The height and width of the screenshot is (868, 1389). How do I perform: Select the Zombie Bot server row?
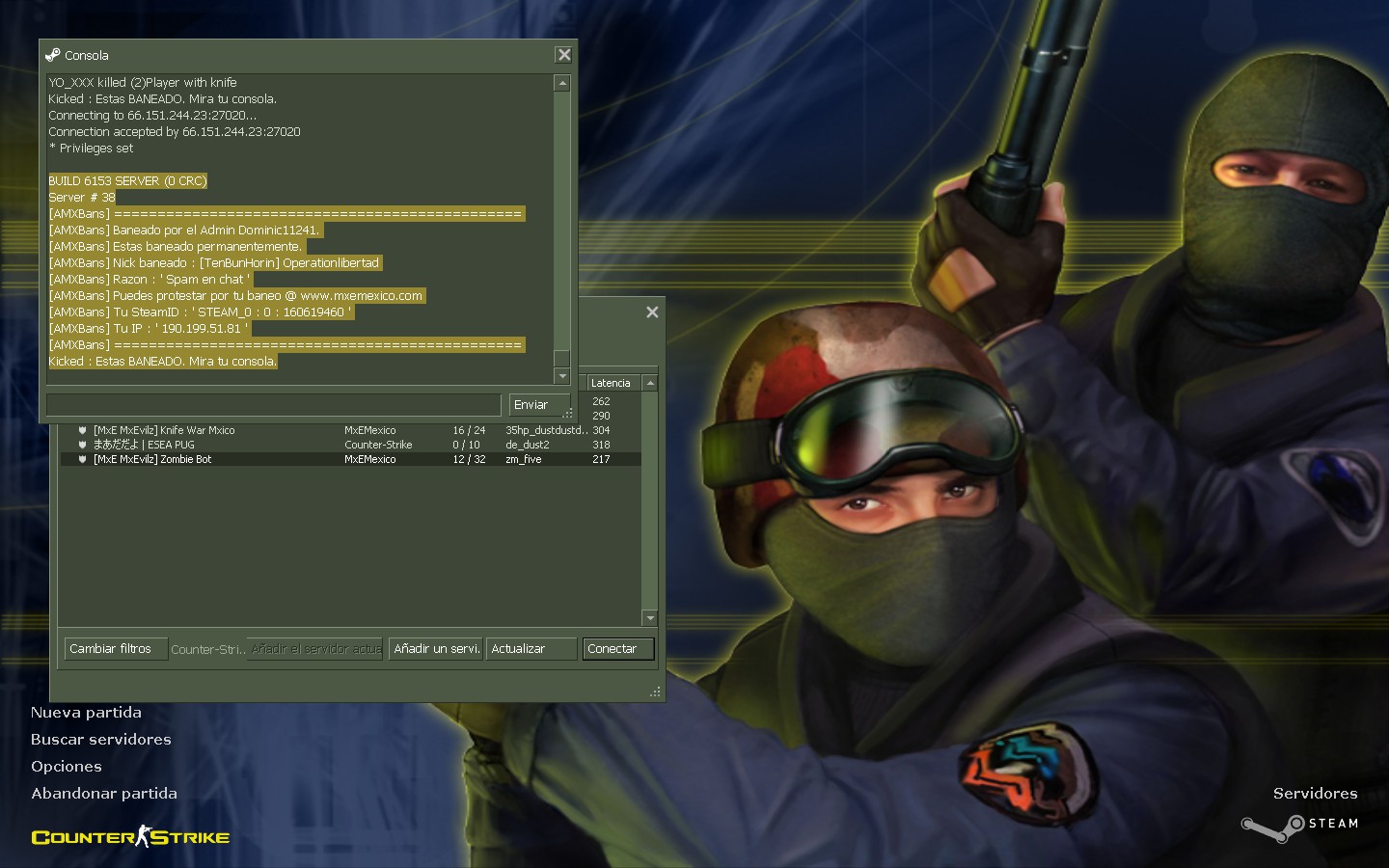coord(351,459)
